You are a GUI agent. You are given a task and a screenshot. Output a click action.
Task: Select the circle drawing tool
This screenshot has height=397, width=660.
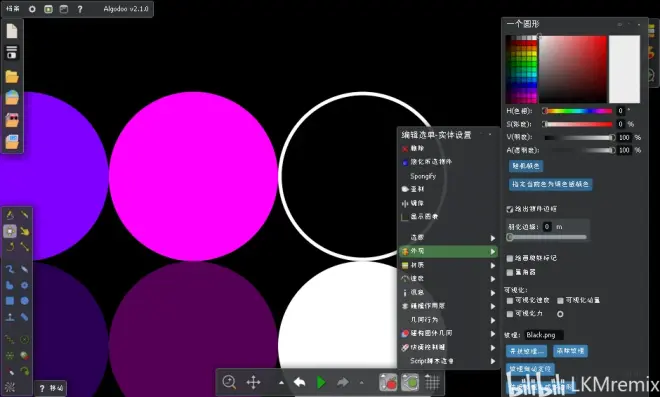tap(24, 301)
